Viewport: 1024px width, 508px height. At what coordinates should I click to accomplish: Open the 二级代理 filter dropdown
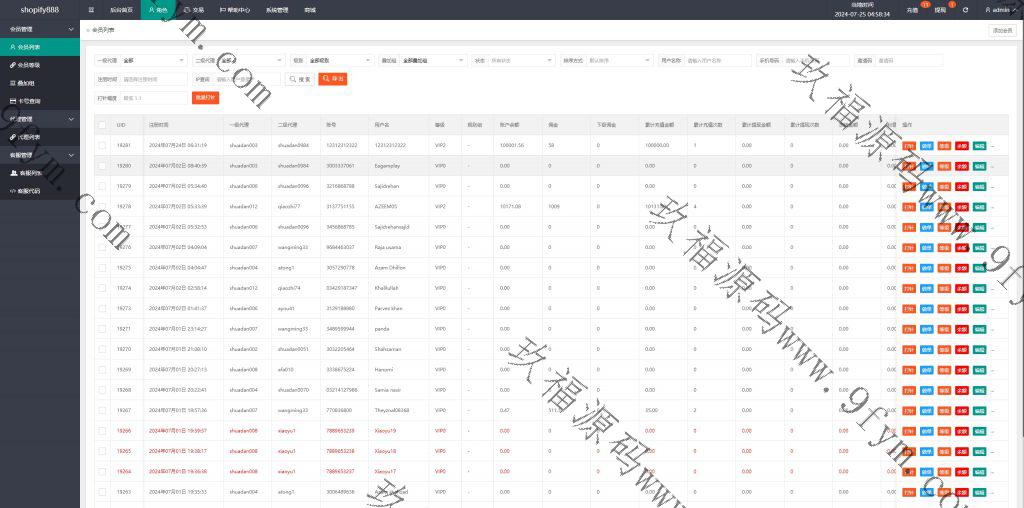coord(250,60)
